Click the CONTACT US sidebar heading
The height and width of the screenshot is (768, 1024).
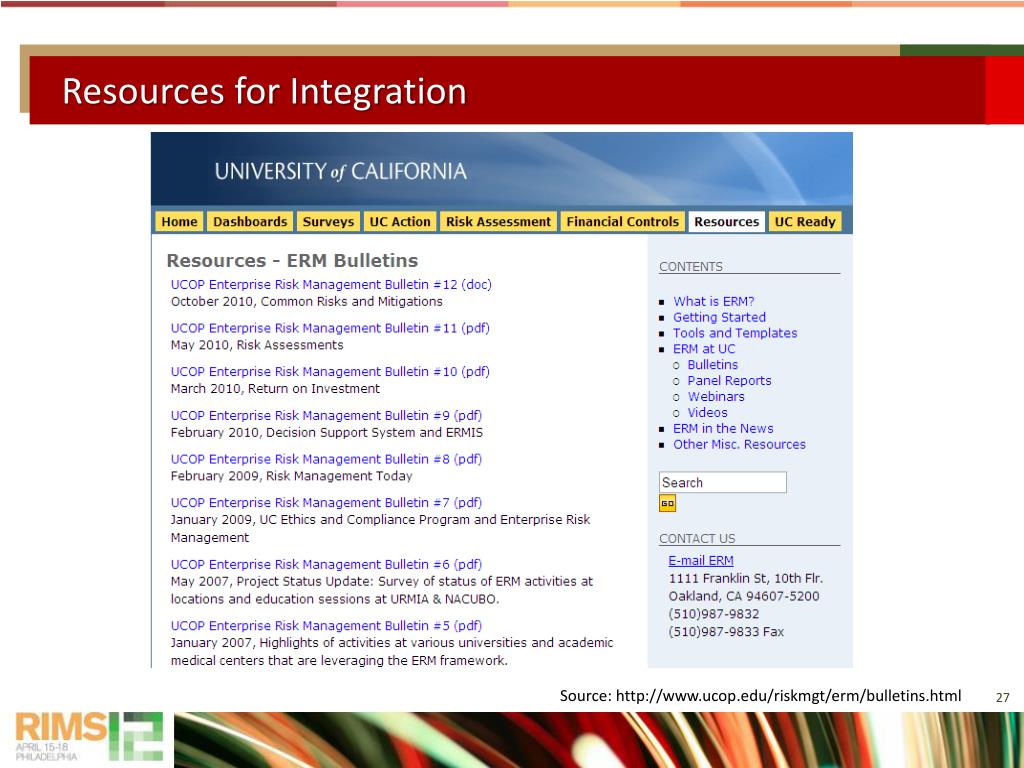click(697, 538)
